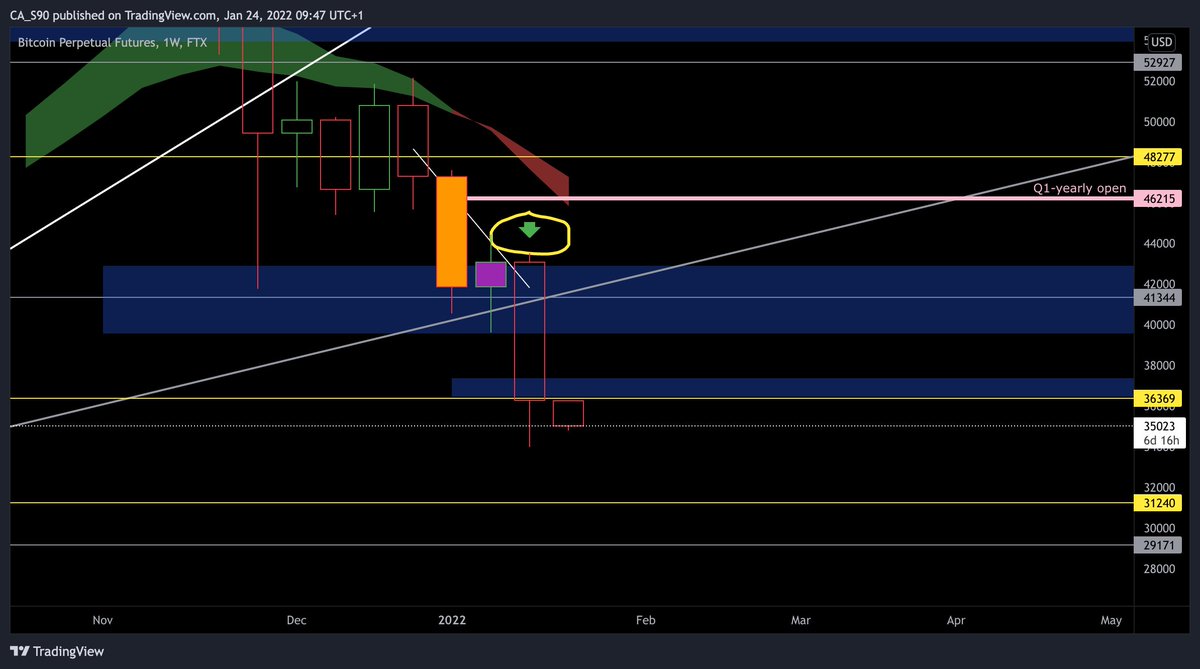This screenshot has width=1200, height=669.
Task: Click the 44000 price axis value
Action: pyautogui.click(x=1161, y=244)
